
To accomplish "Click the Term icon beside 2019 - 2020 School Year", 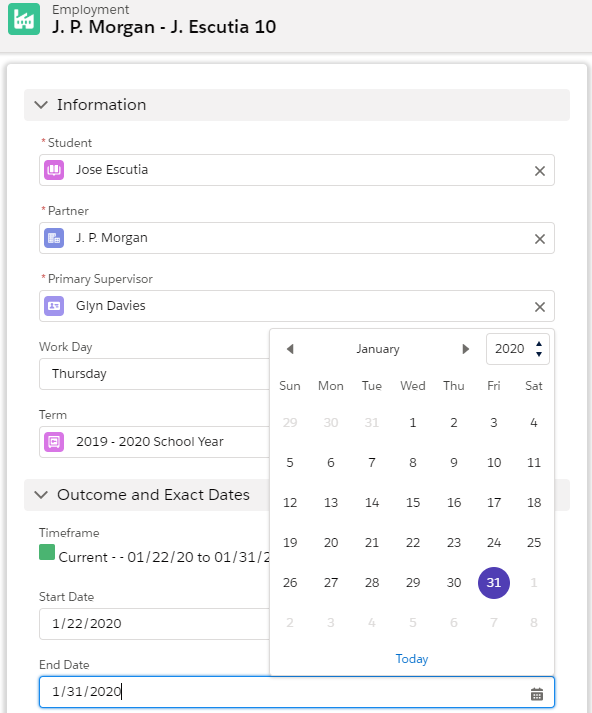I will pos(54,442).
